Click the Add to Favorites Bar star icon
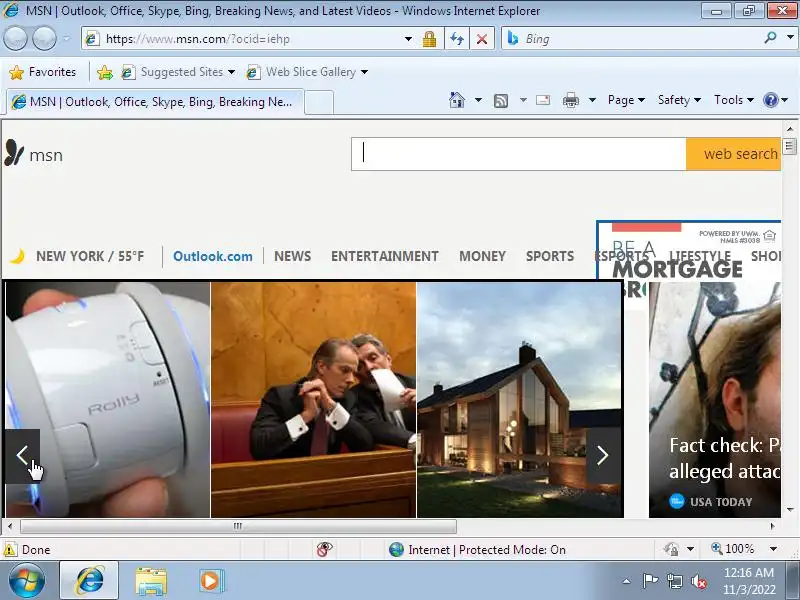This screenshot has width=800, height=600. tap(105, 72)
